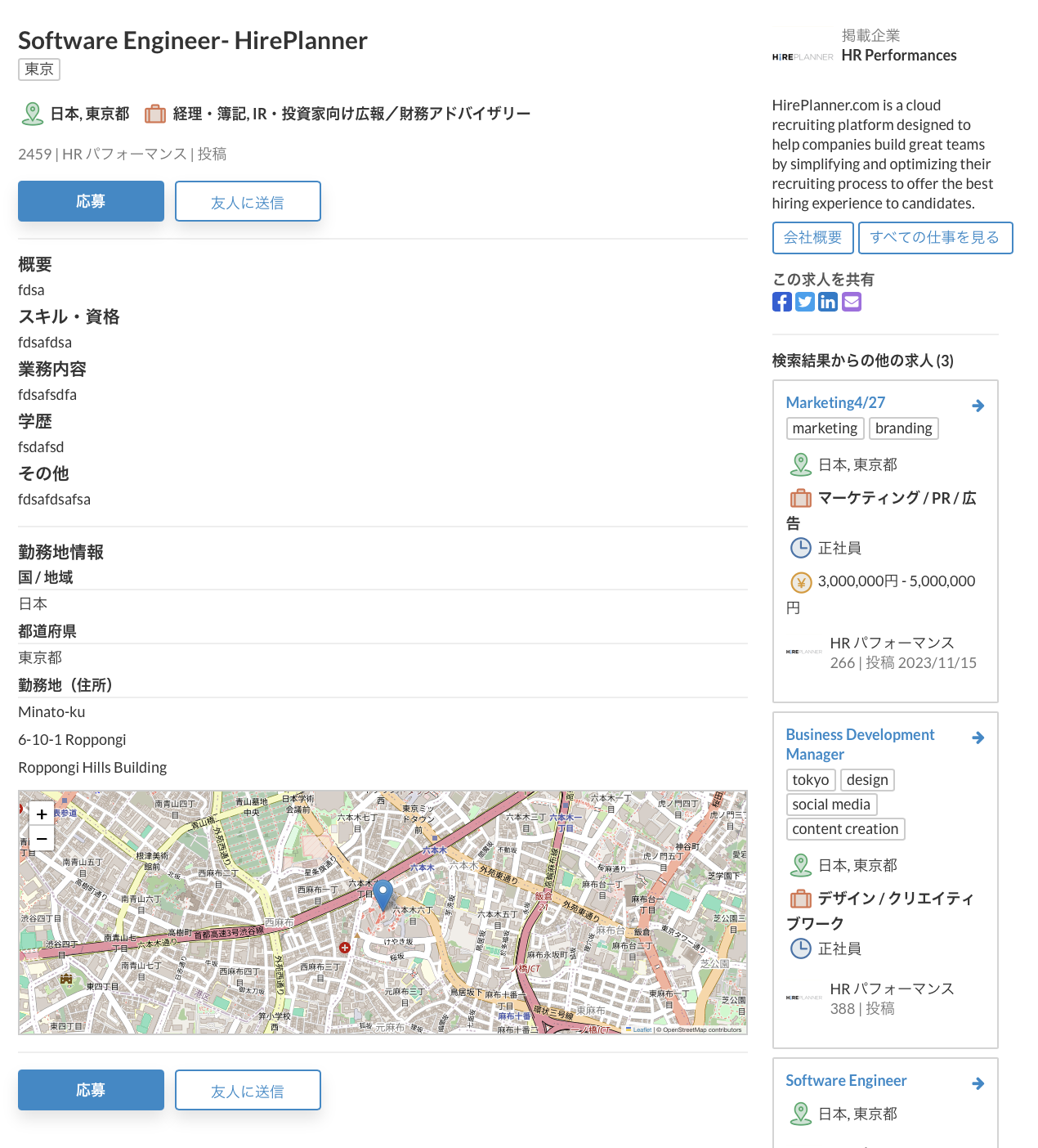View all jobs with すべての仕事を見る

[935, 238]
